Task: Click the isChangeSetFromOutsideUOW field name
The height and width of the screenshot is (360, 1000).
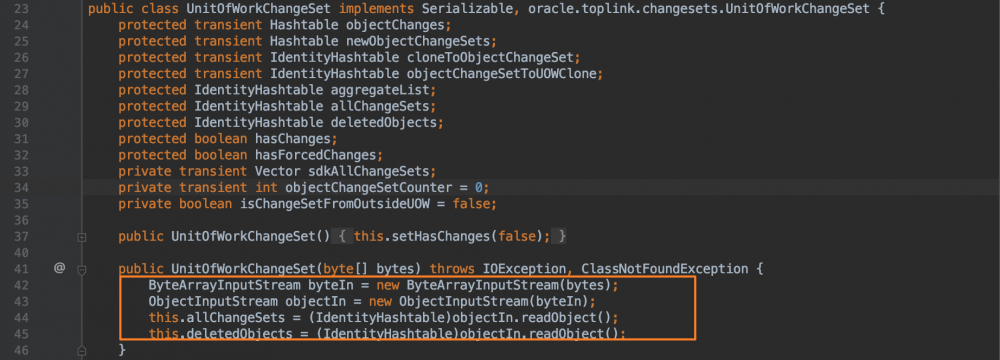Action: tap(334, 204)
